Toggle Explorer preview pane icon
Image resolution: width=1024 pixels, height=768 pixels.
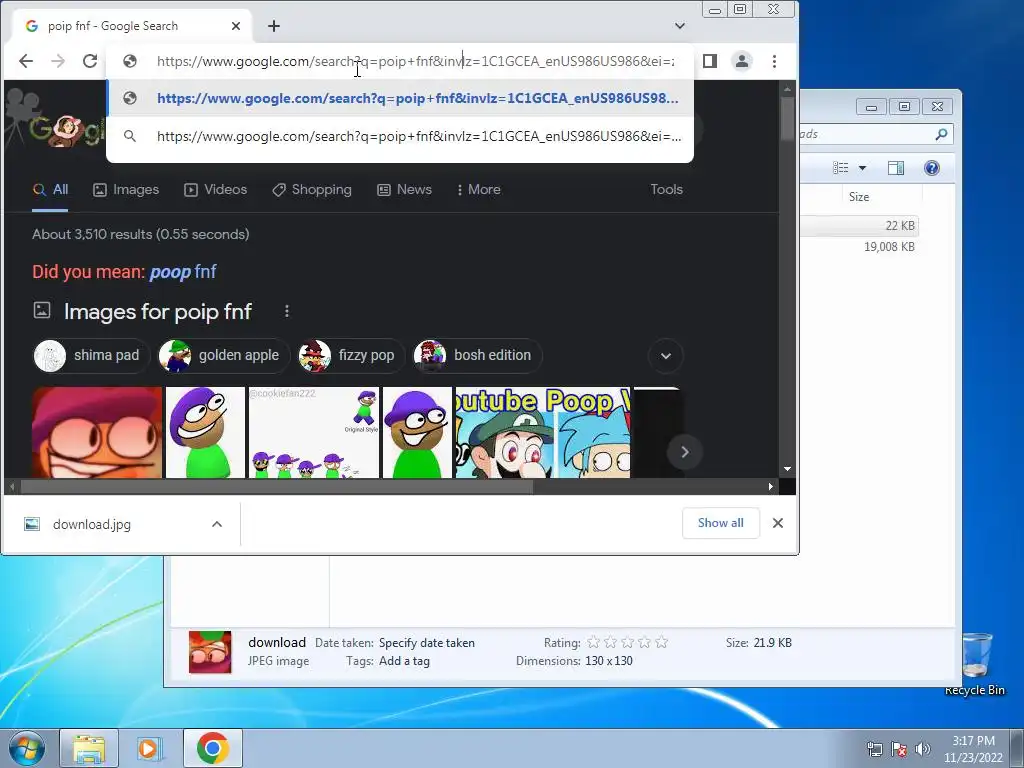tap(896, 168)
